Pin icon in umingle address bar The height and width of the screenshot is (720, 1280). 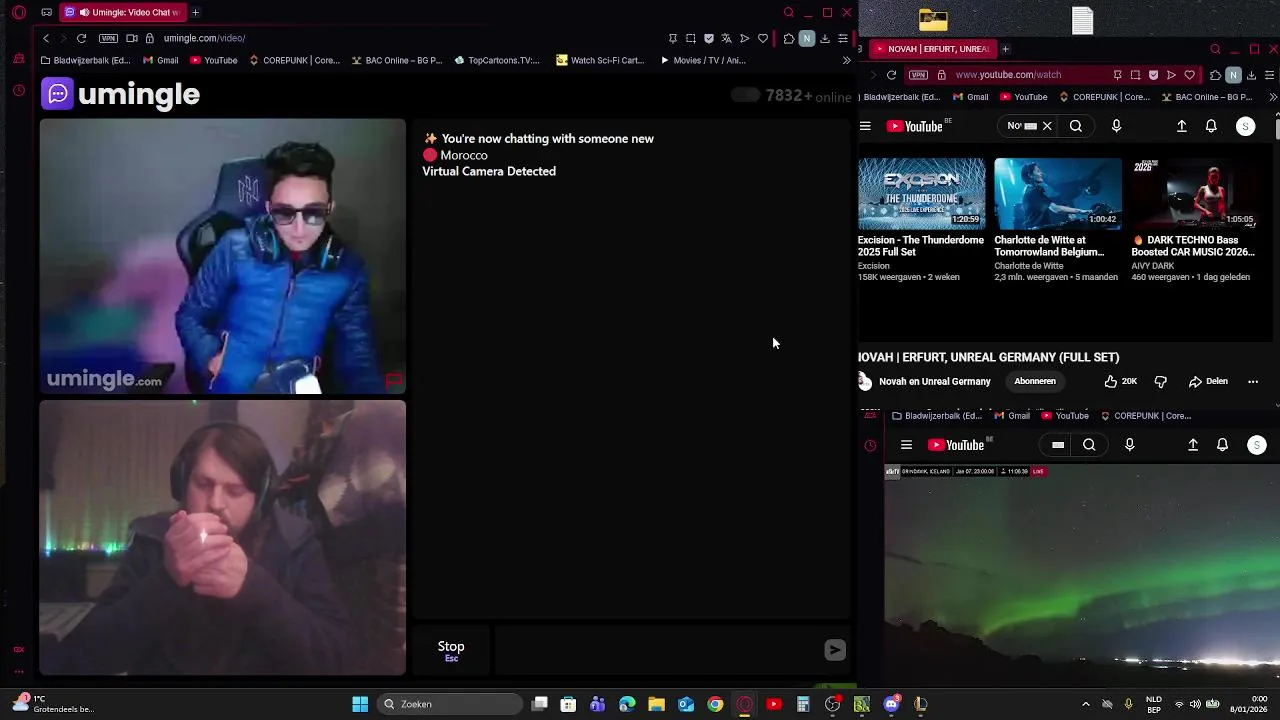[673, 38]
